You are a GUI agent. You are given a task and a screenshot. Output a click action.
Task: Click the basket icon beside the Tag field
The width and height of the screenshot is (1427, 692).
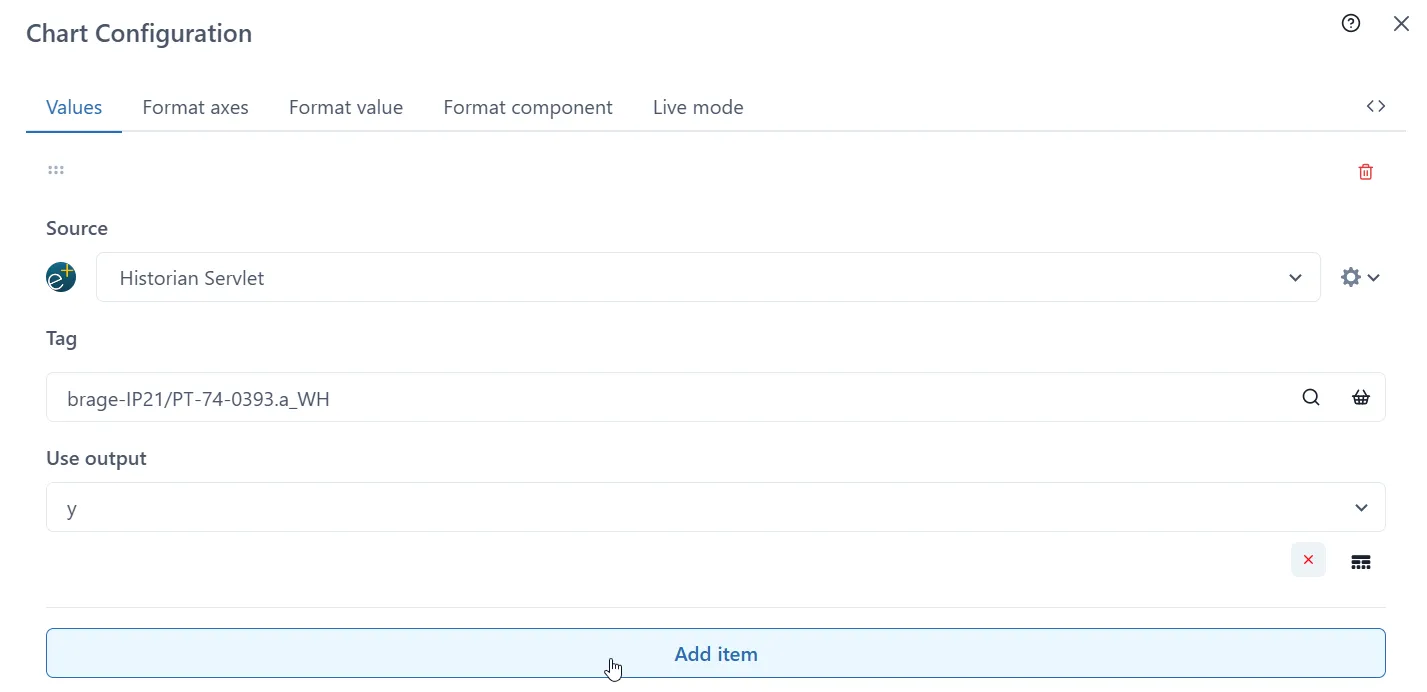click(x=1360, y=397)
